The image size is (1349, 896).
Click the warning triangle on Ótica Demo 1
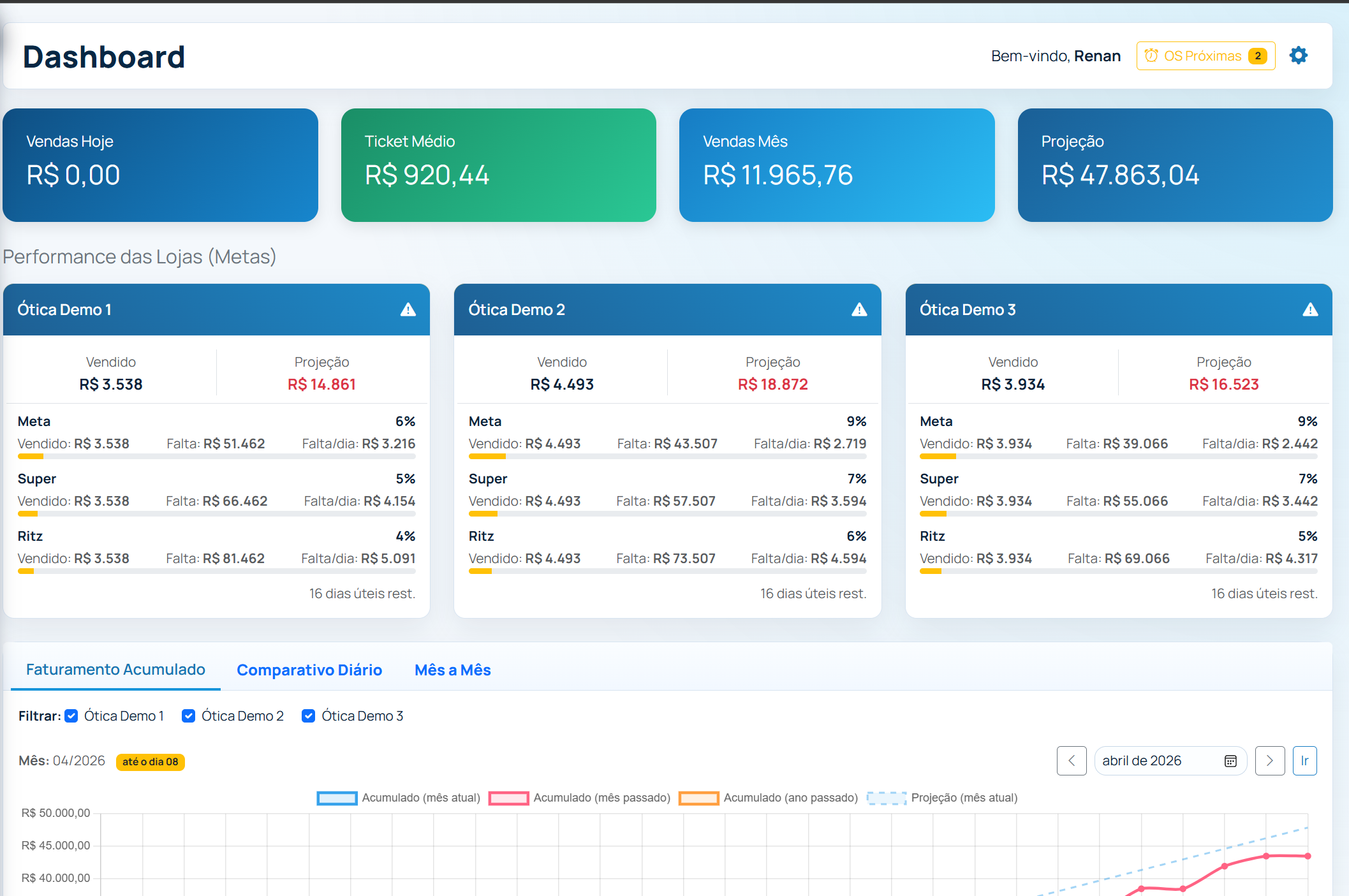[x=409, y=309]
